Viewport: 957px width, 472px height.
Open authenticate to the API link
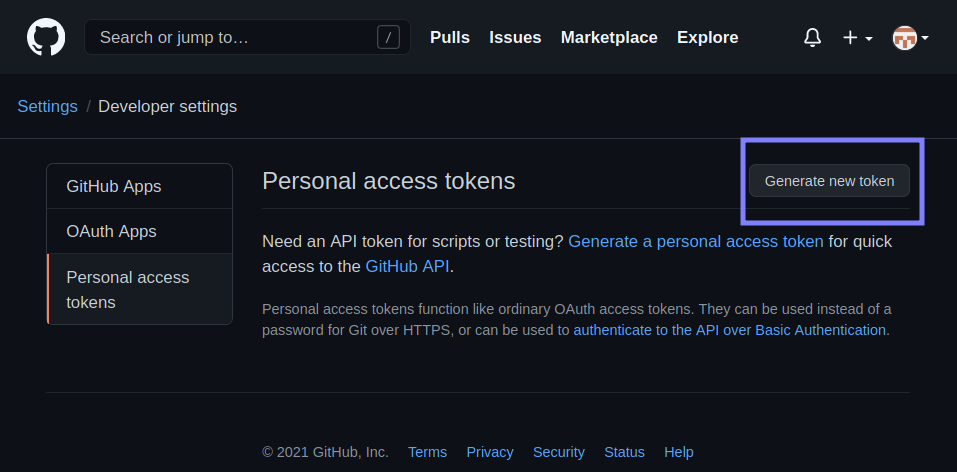point(729,330)
